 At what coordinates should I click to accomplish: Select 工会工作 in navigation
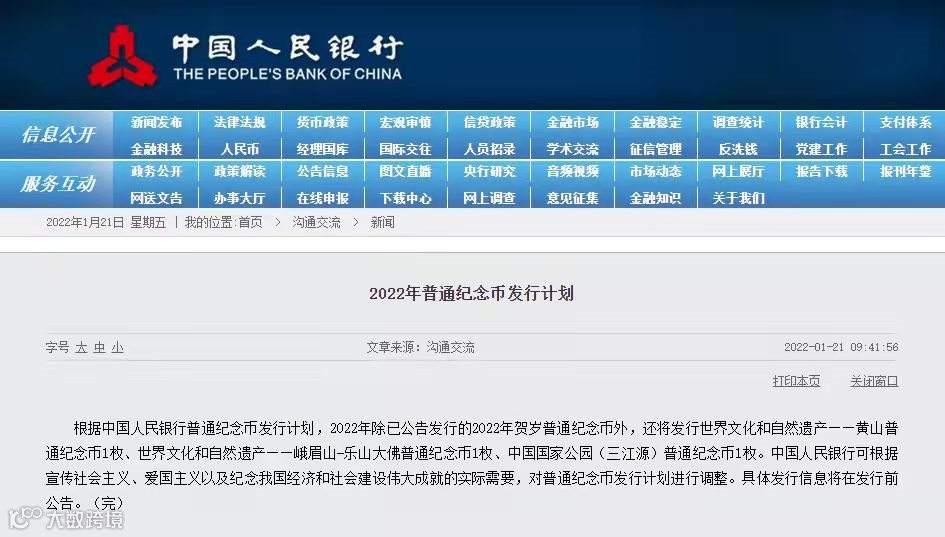tap(905, 149)
